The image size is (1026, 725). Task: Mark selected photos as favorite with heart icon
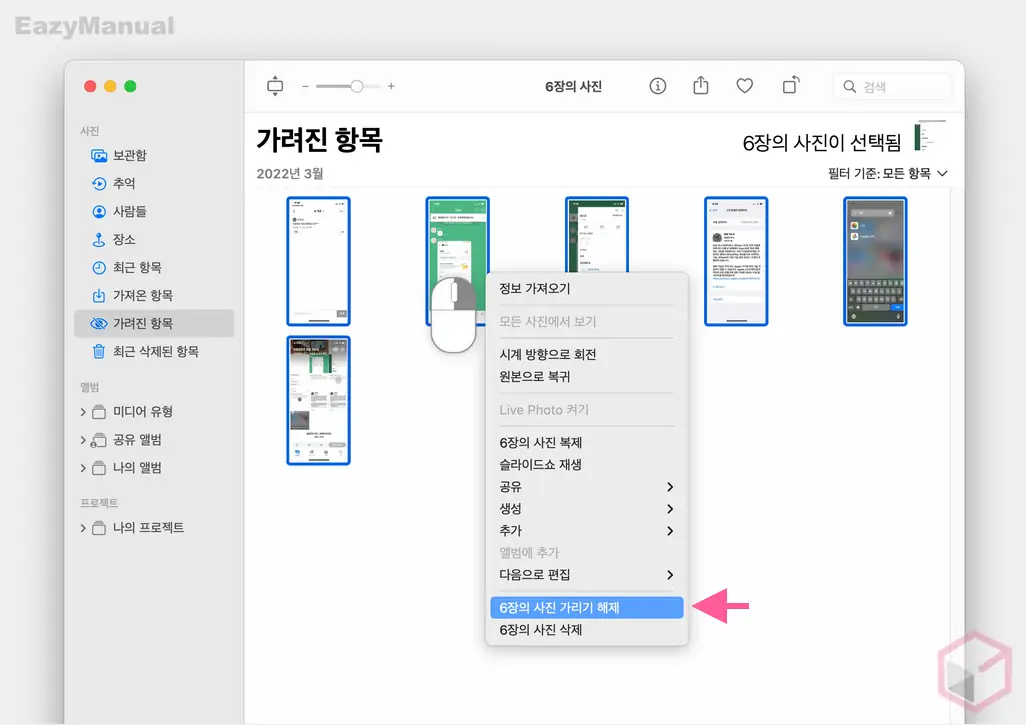pos(744,86)
